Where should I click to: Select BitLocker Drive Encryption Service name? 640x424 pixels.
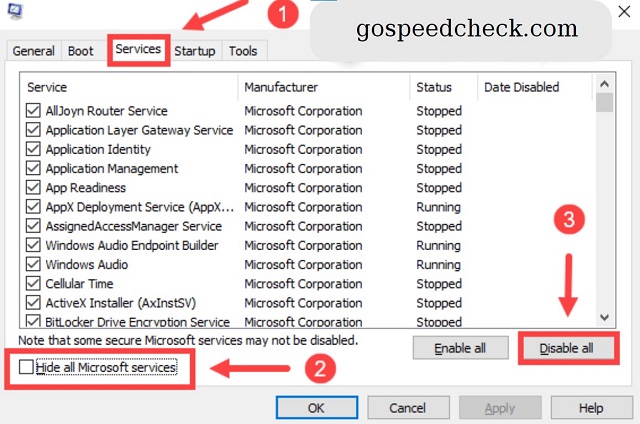pyautogui.click(x=138, y=321)
